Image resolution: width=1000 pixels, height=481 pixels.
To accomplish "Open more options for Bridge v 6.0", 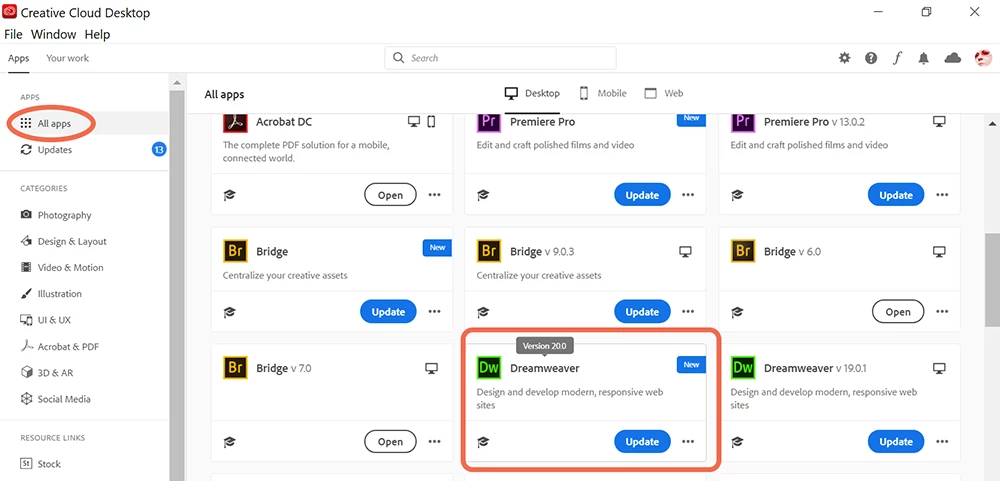I will [x=942, y=311].
